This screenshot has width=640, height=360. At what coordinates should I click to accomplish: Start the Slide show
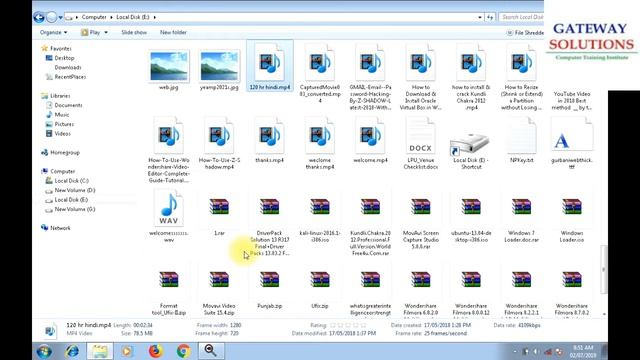click(x=134, y=32)
